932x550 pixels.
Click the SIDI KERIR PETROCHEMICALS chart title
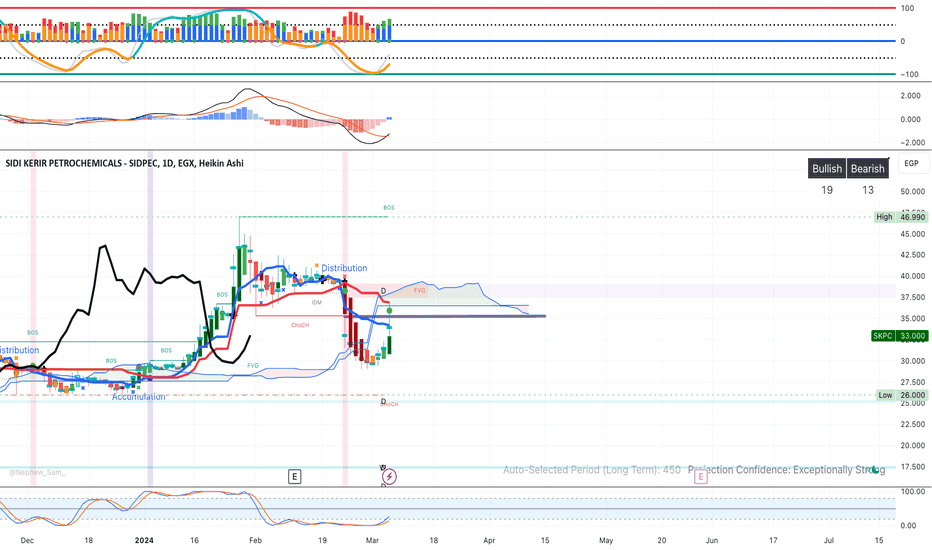pyautogui.click(x=124, y=164)
